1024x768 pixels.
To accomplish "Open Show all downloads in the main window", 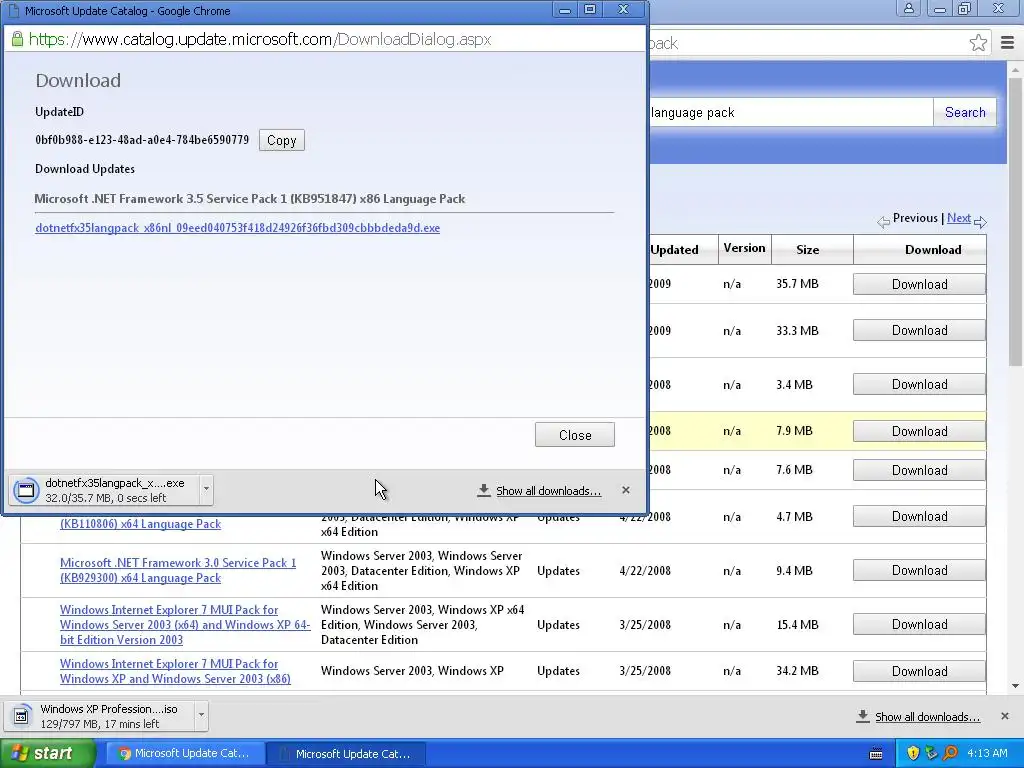I will tap(927, 716).
